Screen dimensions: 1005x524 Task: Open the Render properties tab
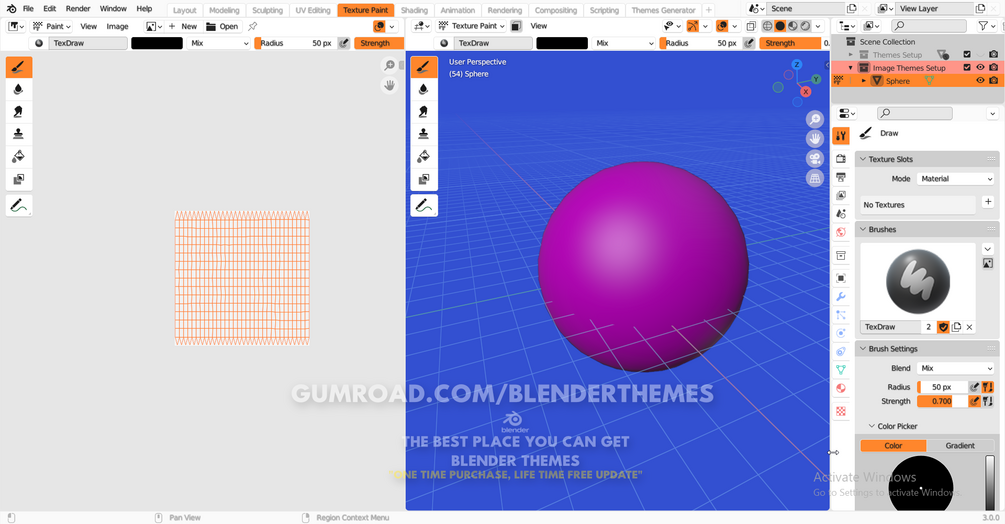click(842, 158)
